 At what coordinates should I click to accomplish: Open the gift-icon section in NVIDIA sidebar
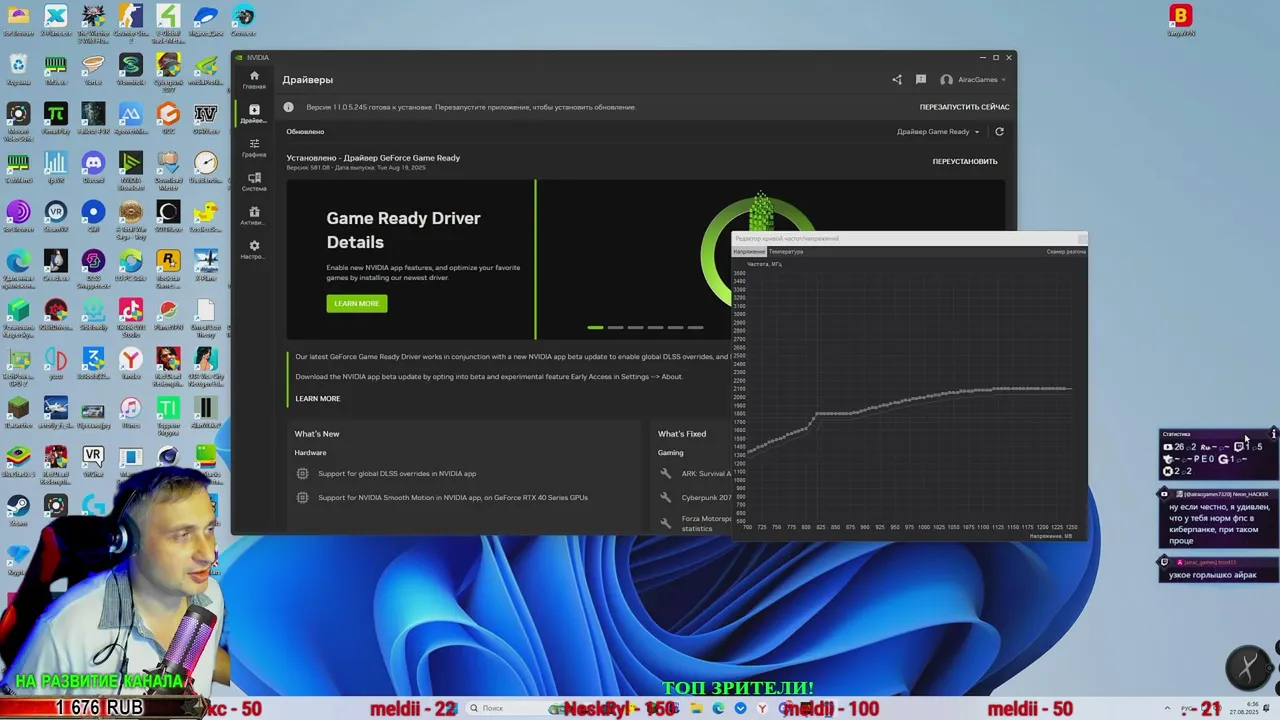254,216
